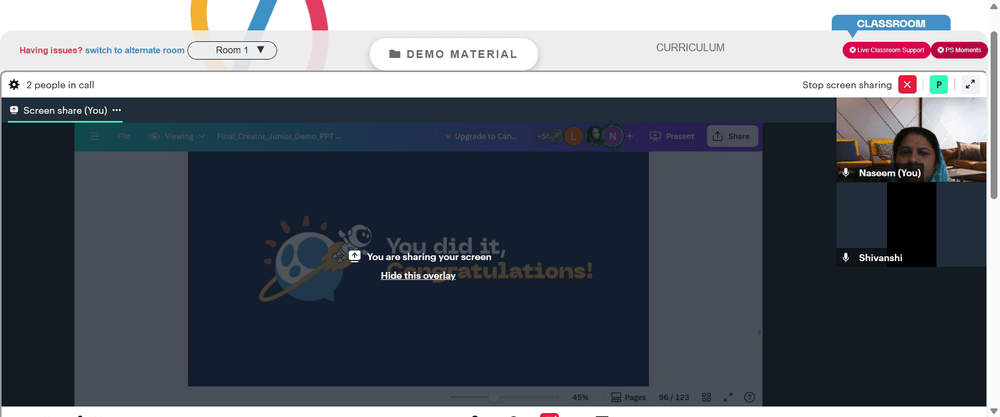Click the green P participant badge
This screenshot has height=417, width=1000.
click(x=939, y=84)
